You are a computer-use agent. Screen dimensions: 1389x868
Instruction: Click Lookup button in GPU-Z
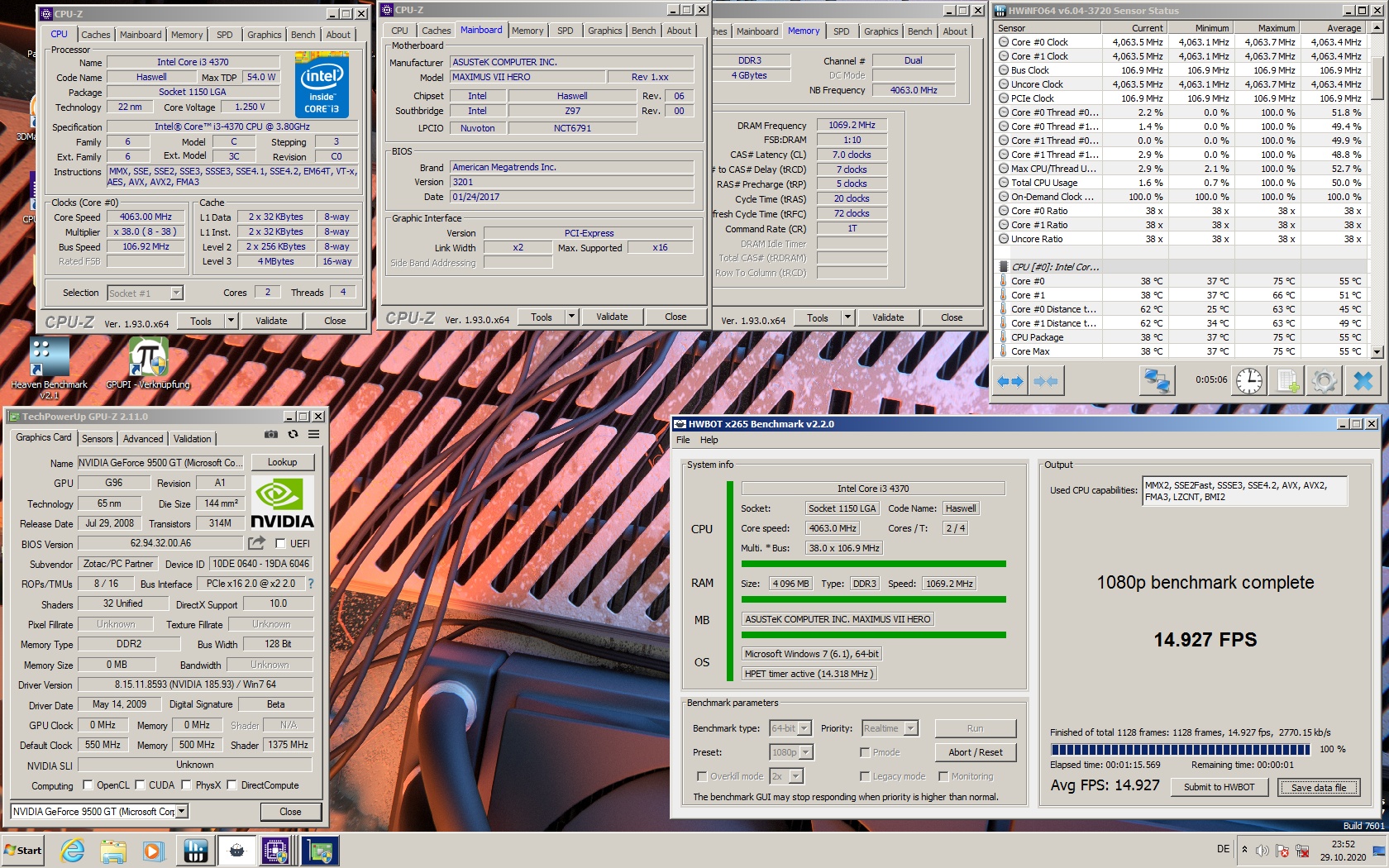coord(282,462)
